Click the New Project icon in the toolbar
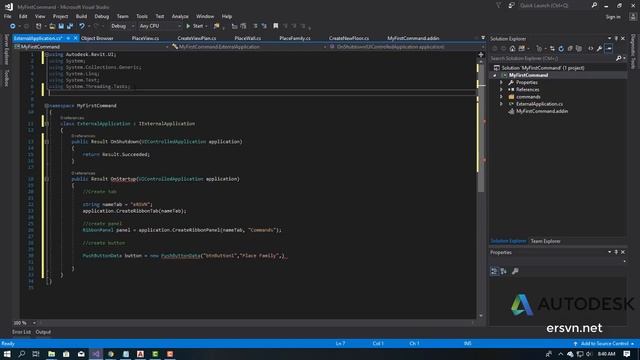 coord(38,26)
